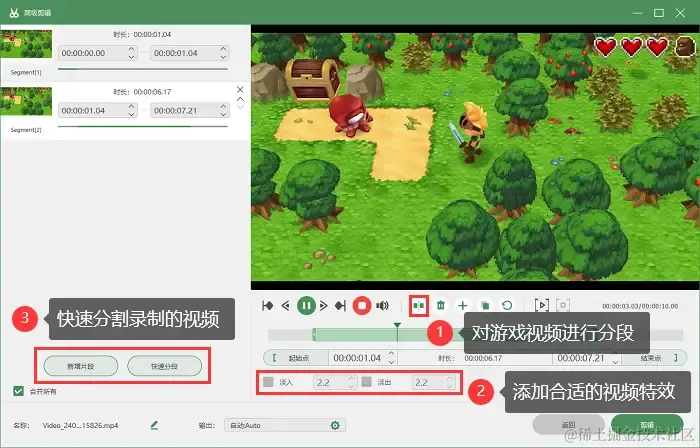Screen dimensions: 700x448
Task: Increase Segment[1] start time 00:00:00.00
Action: pyautogui.click(x=131, y=49)
